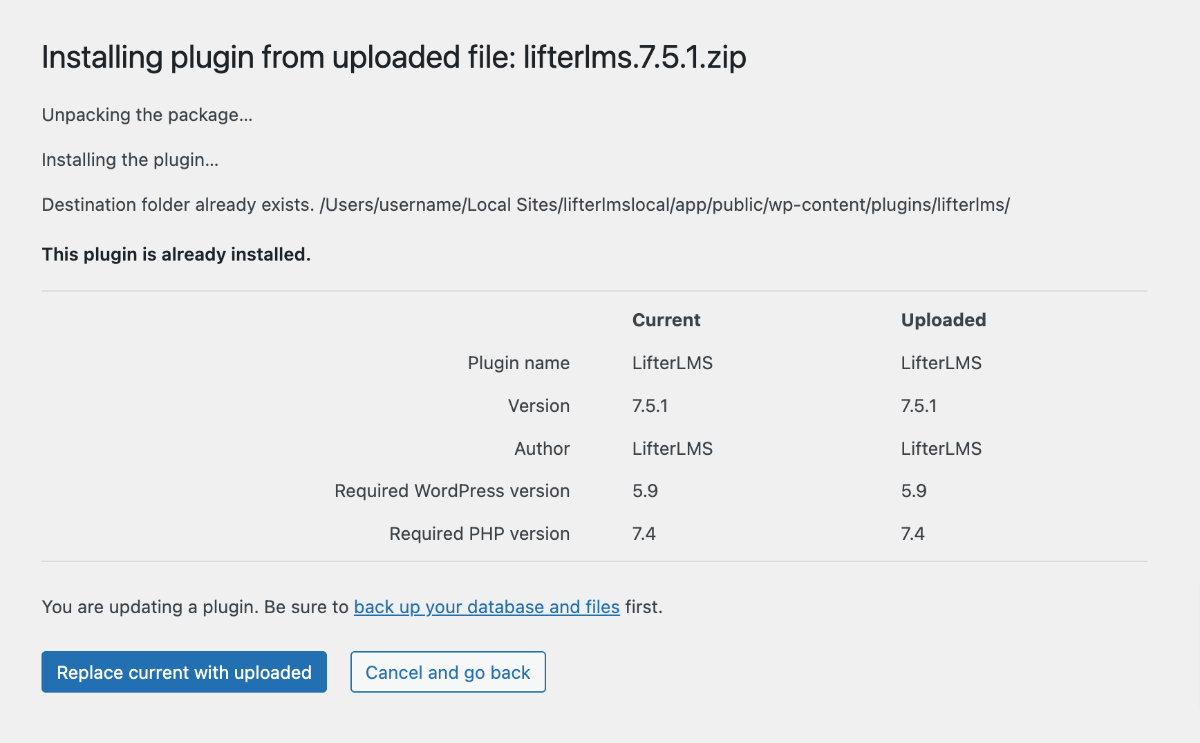1200x743 pixels.
Task: Select the Uploaded author value LifterLMS
Action: pyautogui.click(x=941, y=449)
